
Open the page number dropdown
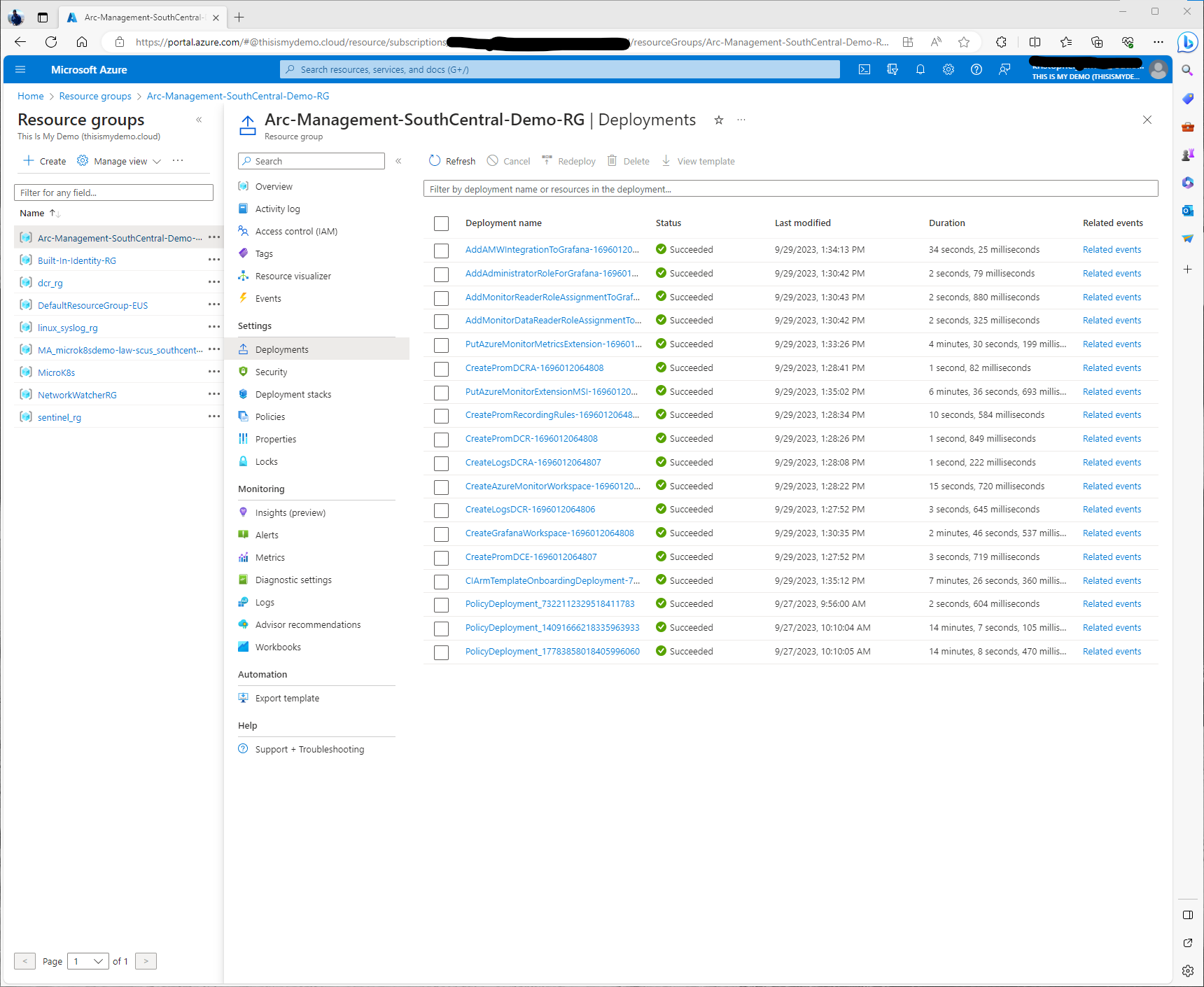pyautogui.click(x=89, y=961)
